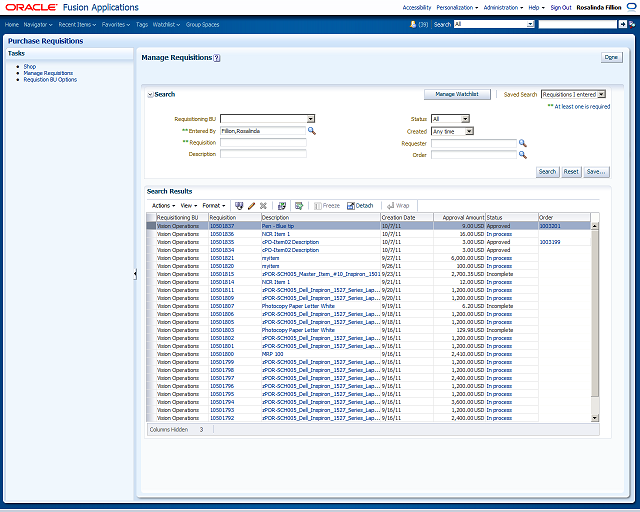640x512 pixels.
Task: Sort by the Creation Date column header
Action: point(407,218)
